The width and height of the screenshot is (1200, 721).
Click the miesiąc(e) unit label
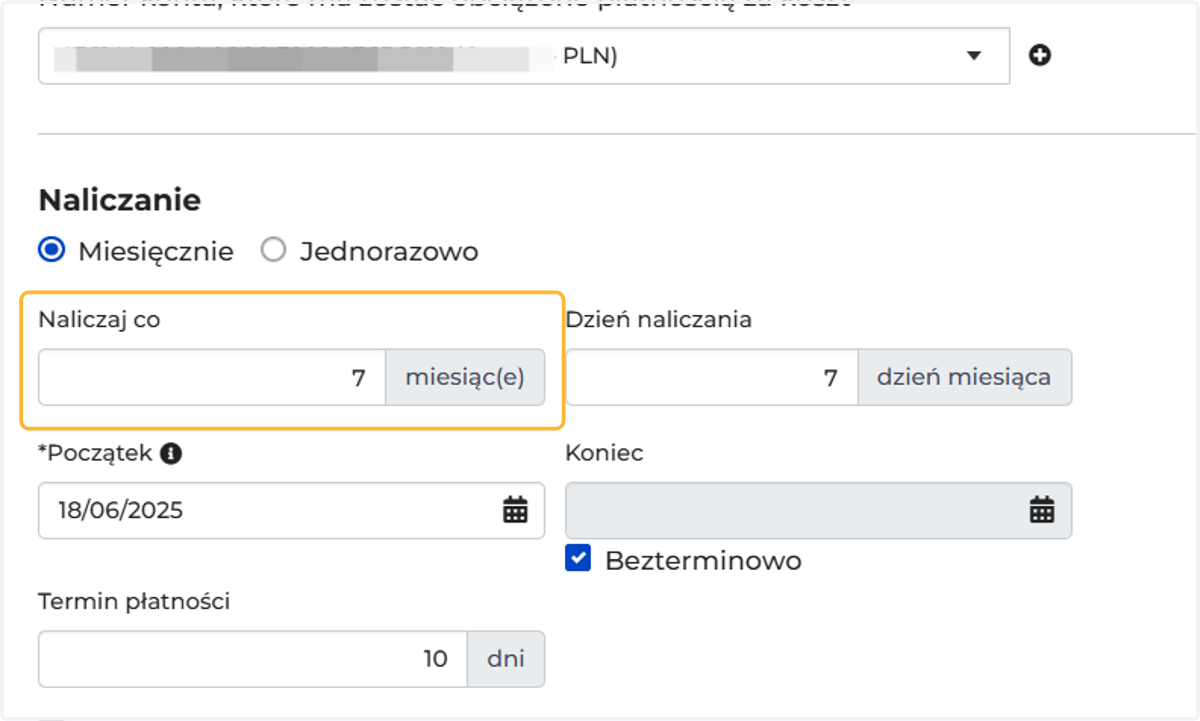[x=465, y=377]
